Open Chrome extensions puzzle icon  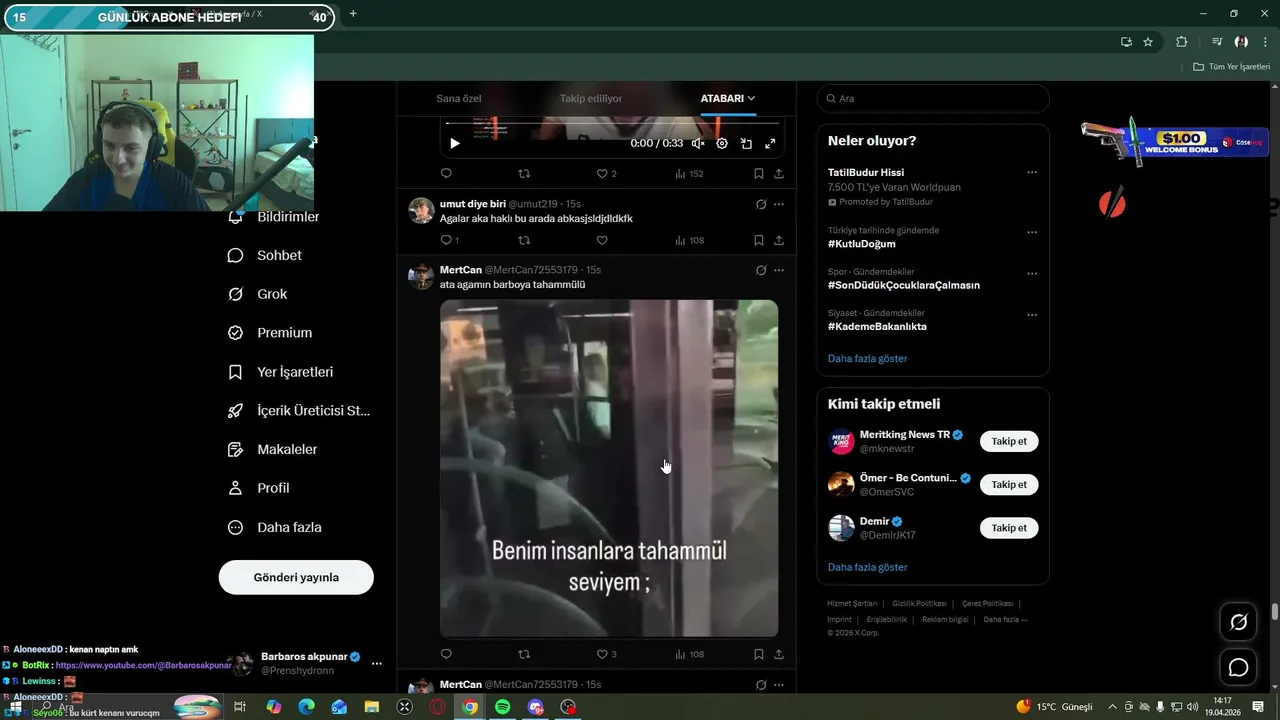pos(1181,42)
